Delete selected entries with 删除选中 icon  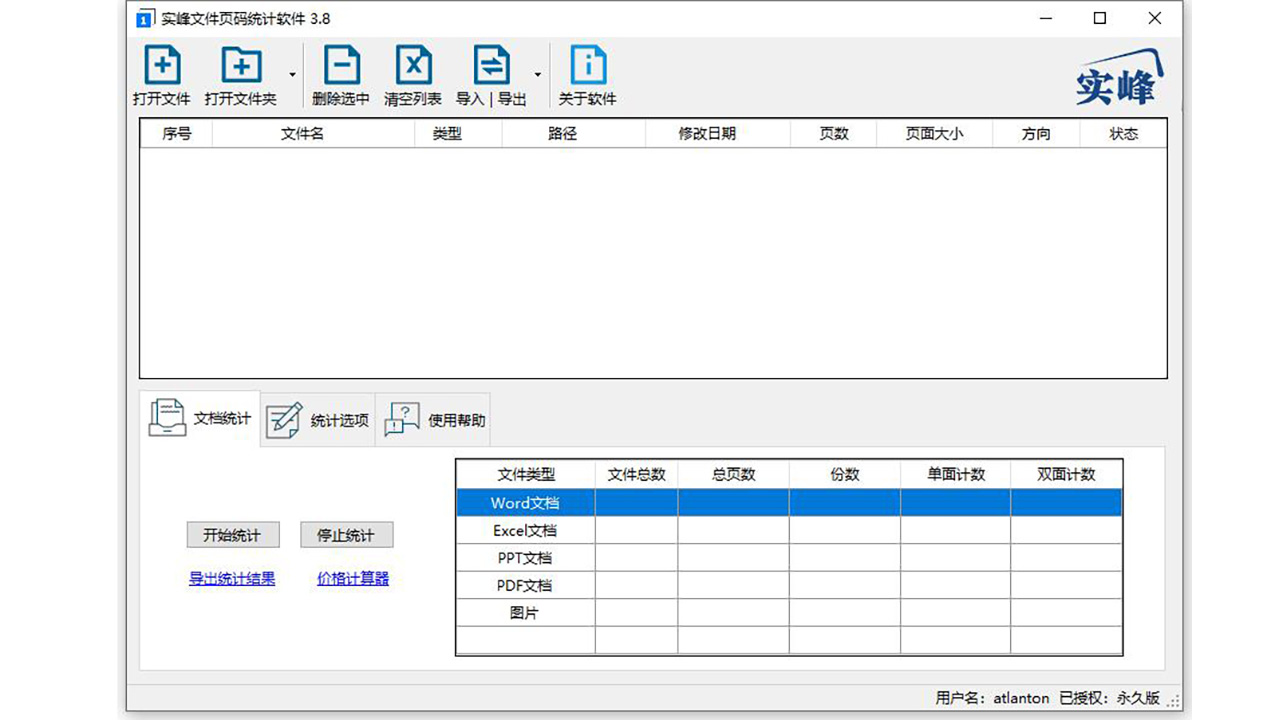pyautogui.click(x=342, y=63)
